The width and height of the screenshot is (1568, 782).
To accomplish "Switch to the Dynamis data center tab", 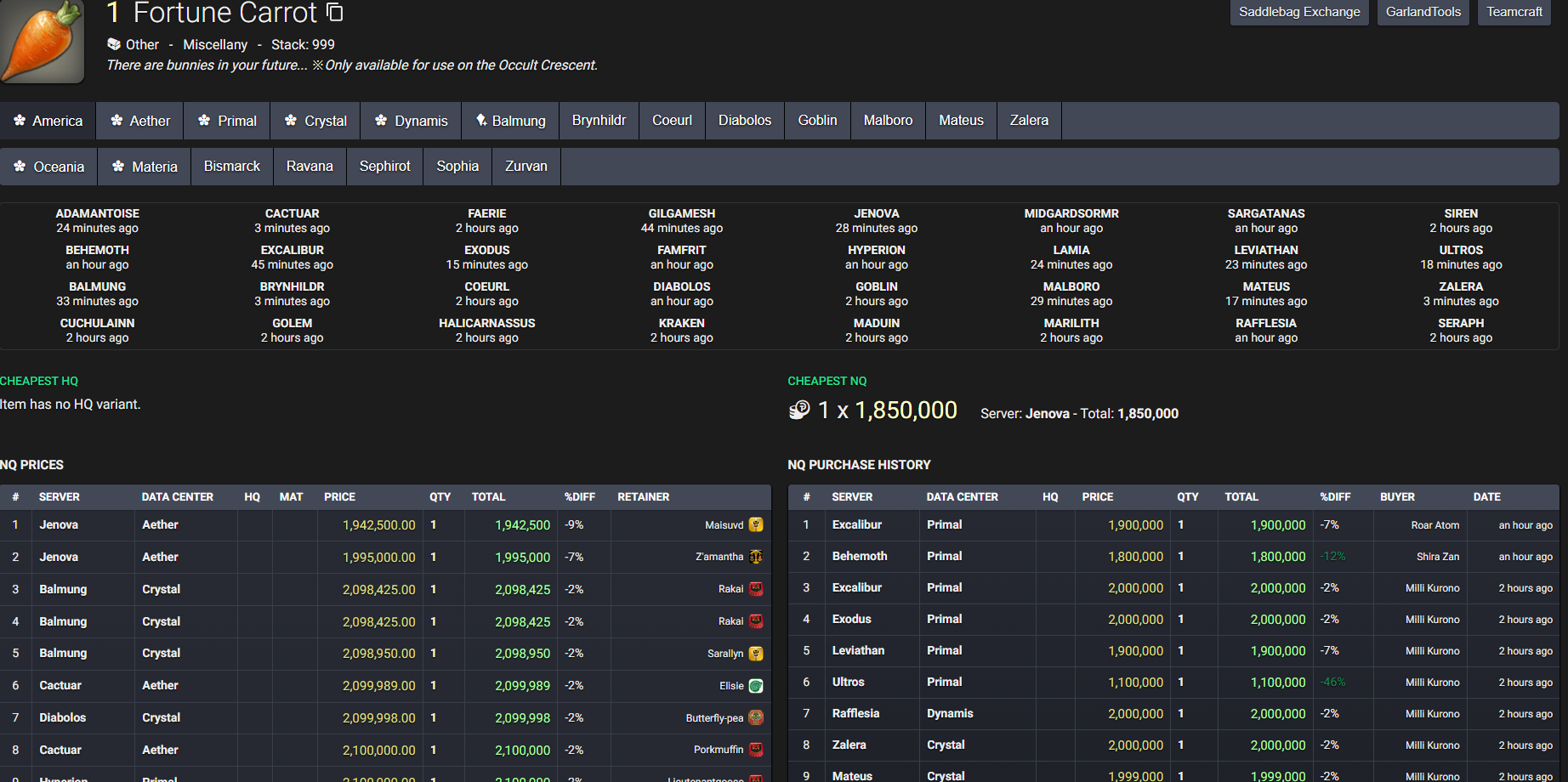I will coord(412,121).
